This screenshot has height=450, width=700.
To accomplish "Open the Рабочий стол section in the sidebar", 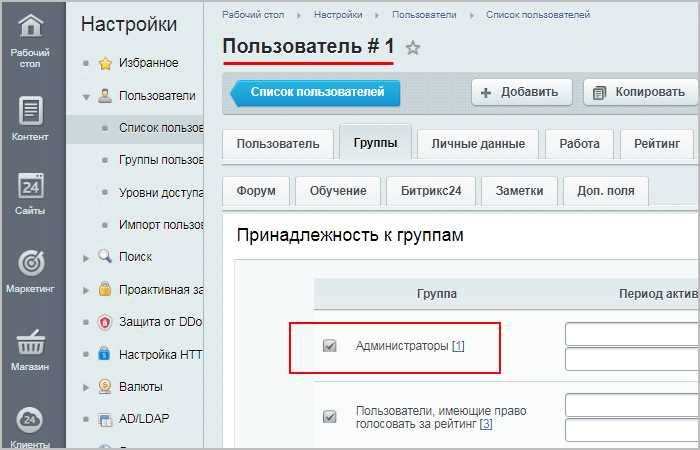I will pyautogui.click(x=30, y=40).
